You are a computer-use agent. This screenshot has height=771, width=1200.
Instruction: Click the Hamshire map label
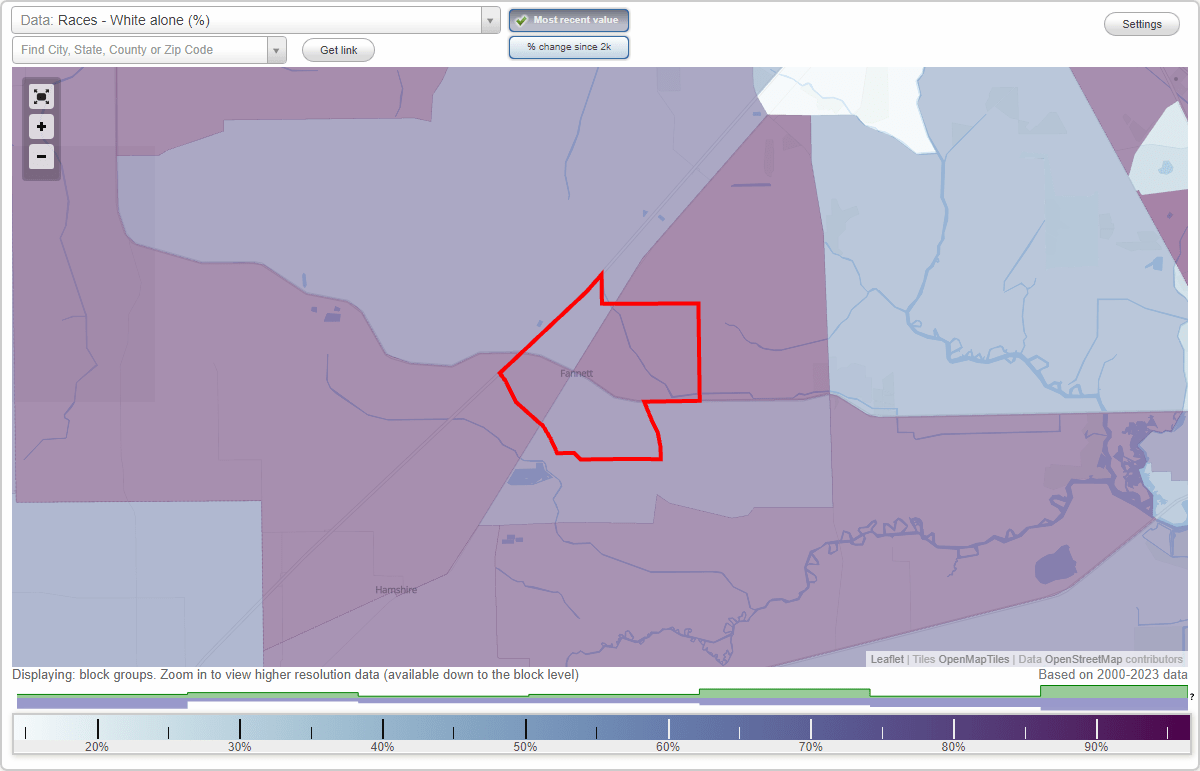(395, 589)
